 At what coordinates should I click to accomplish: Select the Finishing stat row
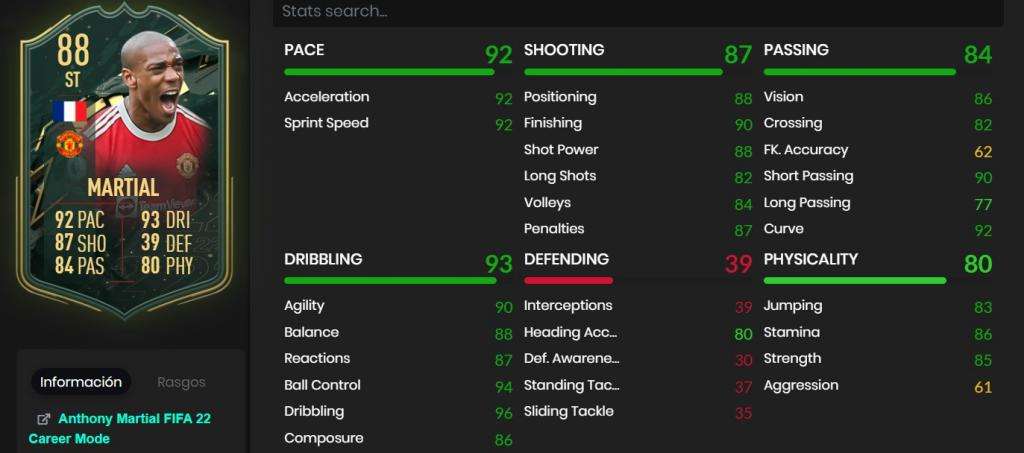638,123
